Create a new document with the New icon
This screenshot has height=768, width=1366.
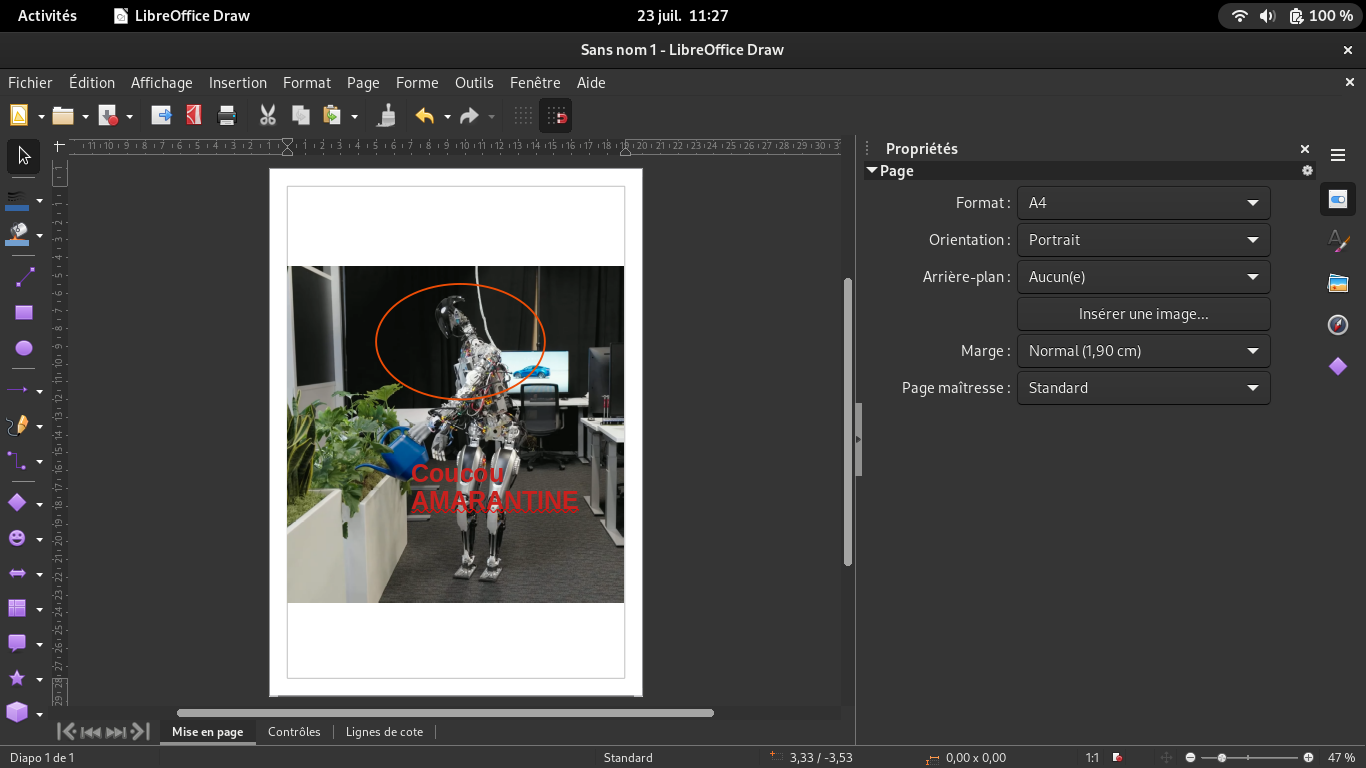18,116
